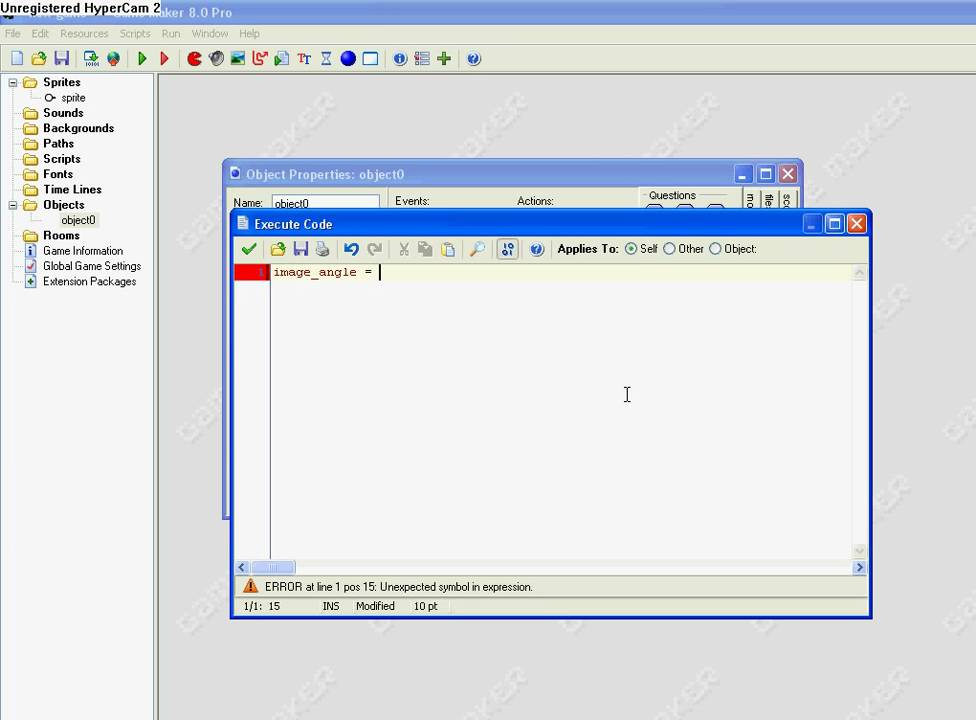976x720 pixels.
Task: Open help from main toolbar
Action: point(474,58)
